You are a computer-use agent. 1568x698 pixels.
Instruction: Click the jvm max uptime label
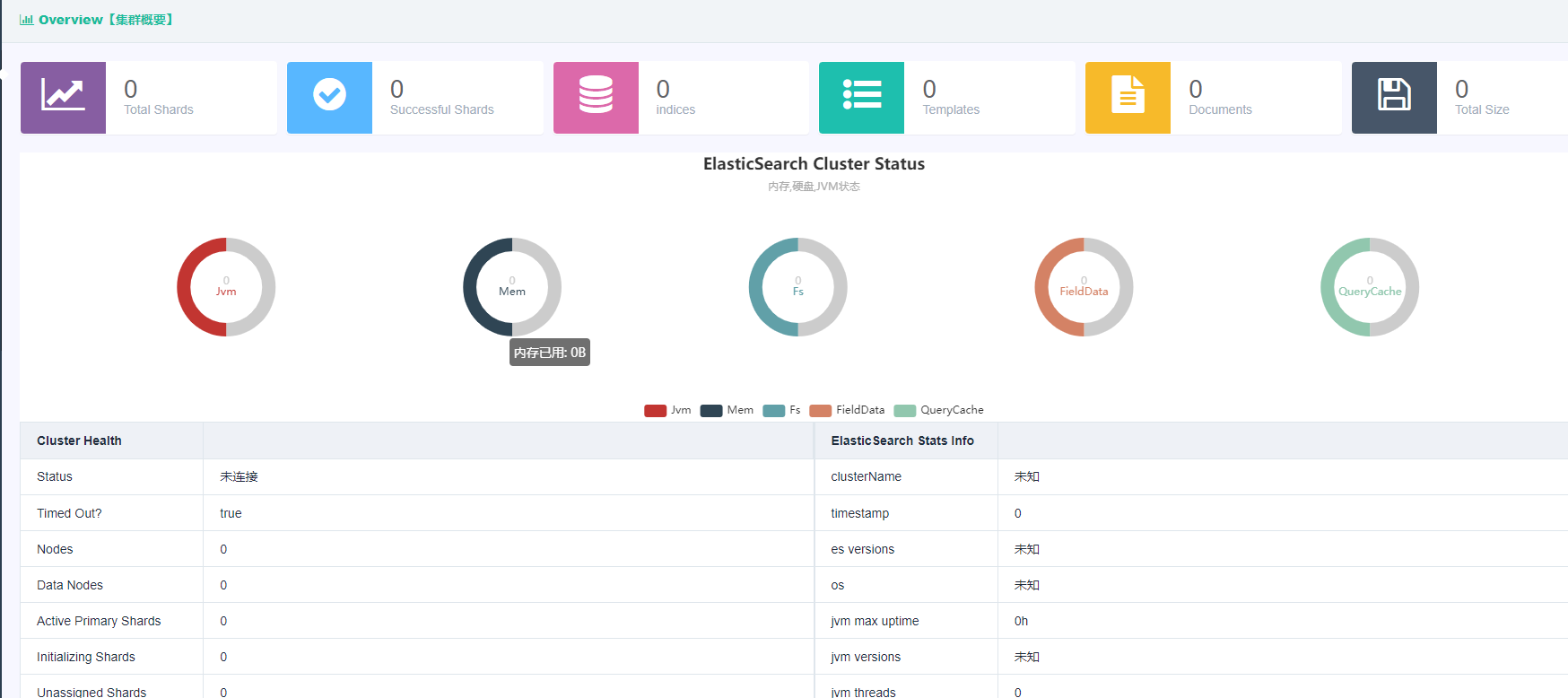pos(875,621)
